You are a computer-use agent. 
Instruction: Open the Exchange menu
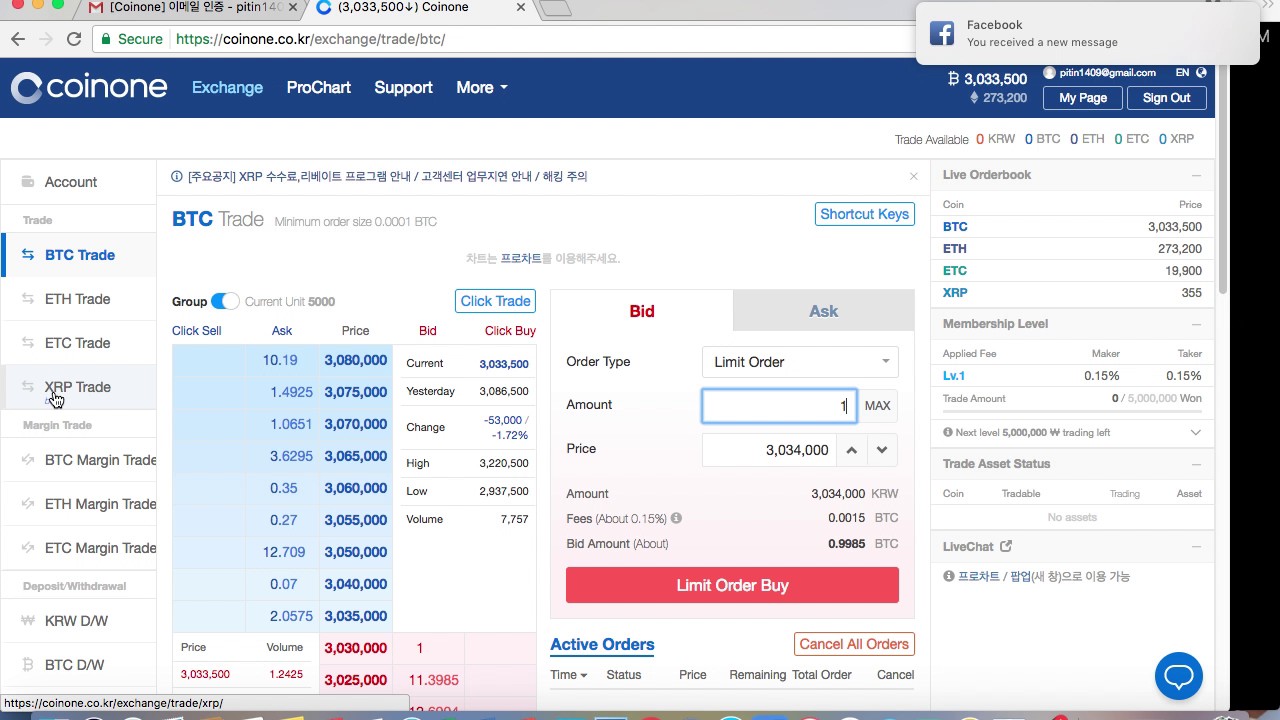(x=227, y=87)
